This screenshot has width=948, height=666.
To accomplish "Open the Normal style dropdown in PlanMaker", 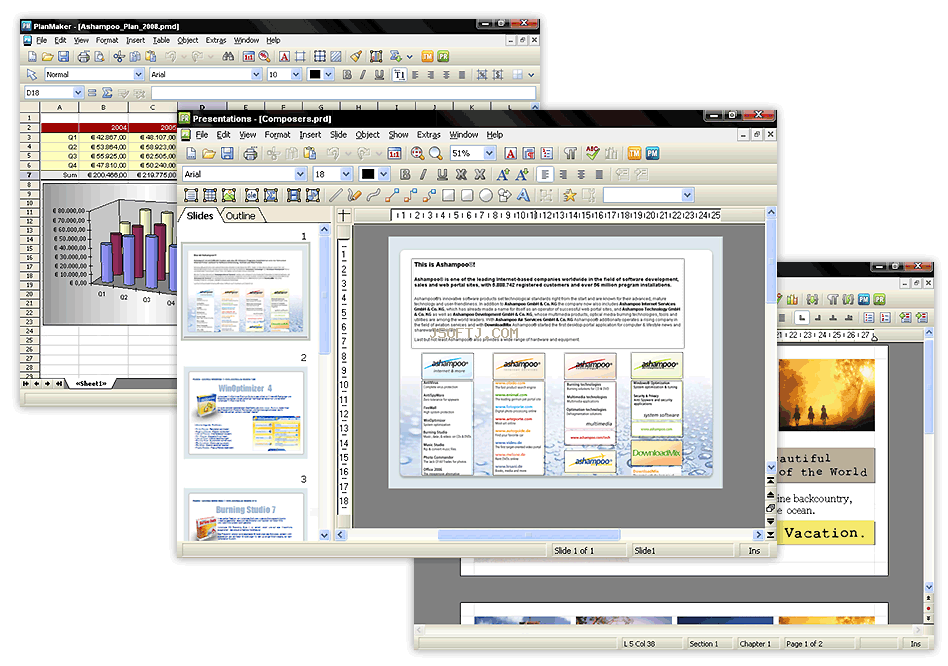I will click(x=138, y=74).
